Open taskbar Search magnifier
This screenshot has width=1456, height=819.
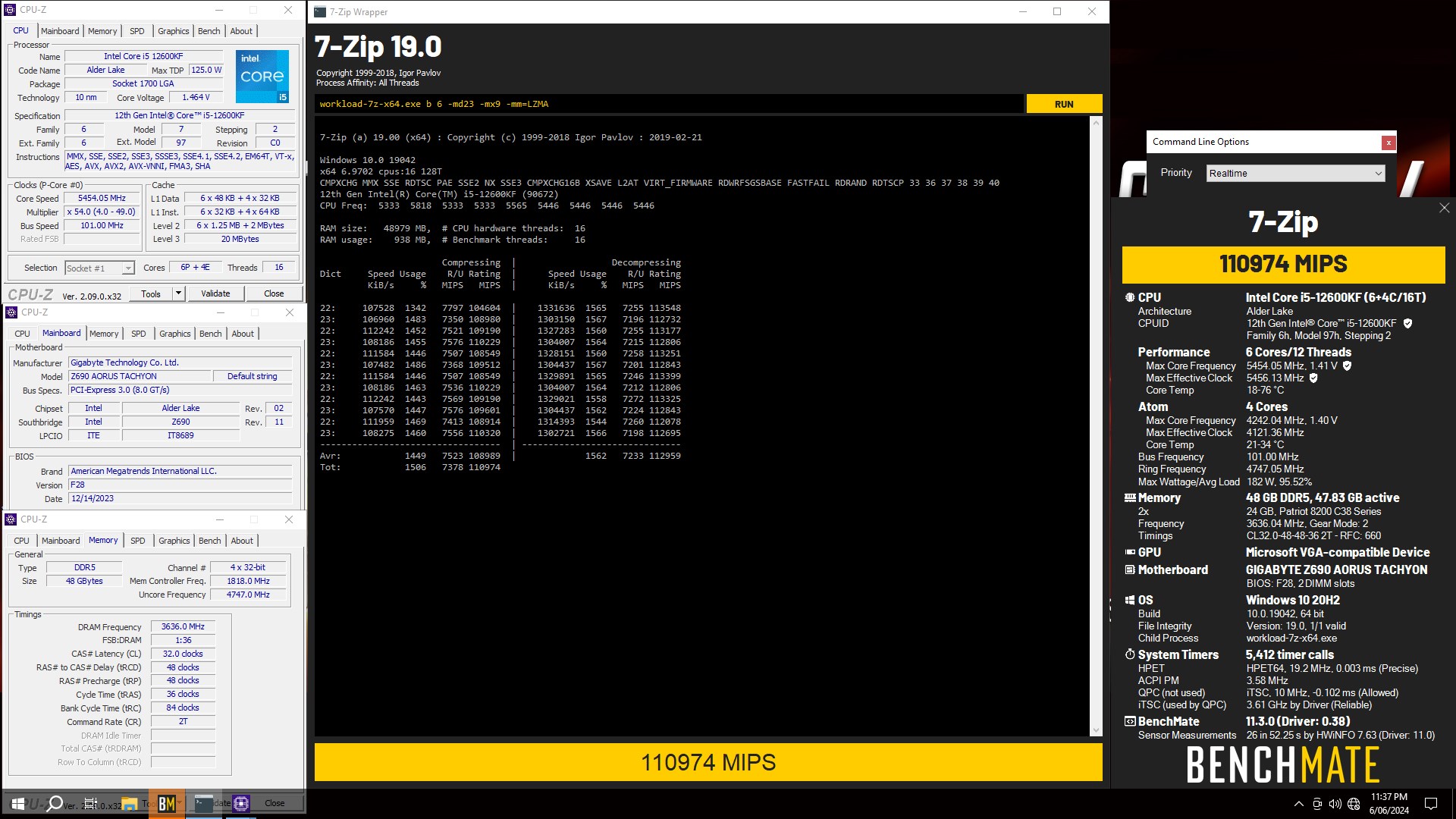tap(55, 803)
